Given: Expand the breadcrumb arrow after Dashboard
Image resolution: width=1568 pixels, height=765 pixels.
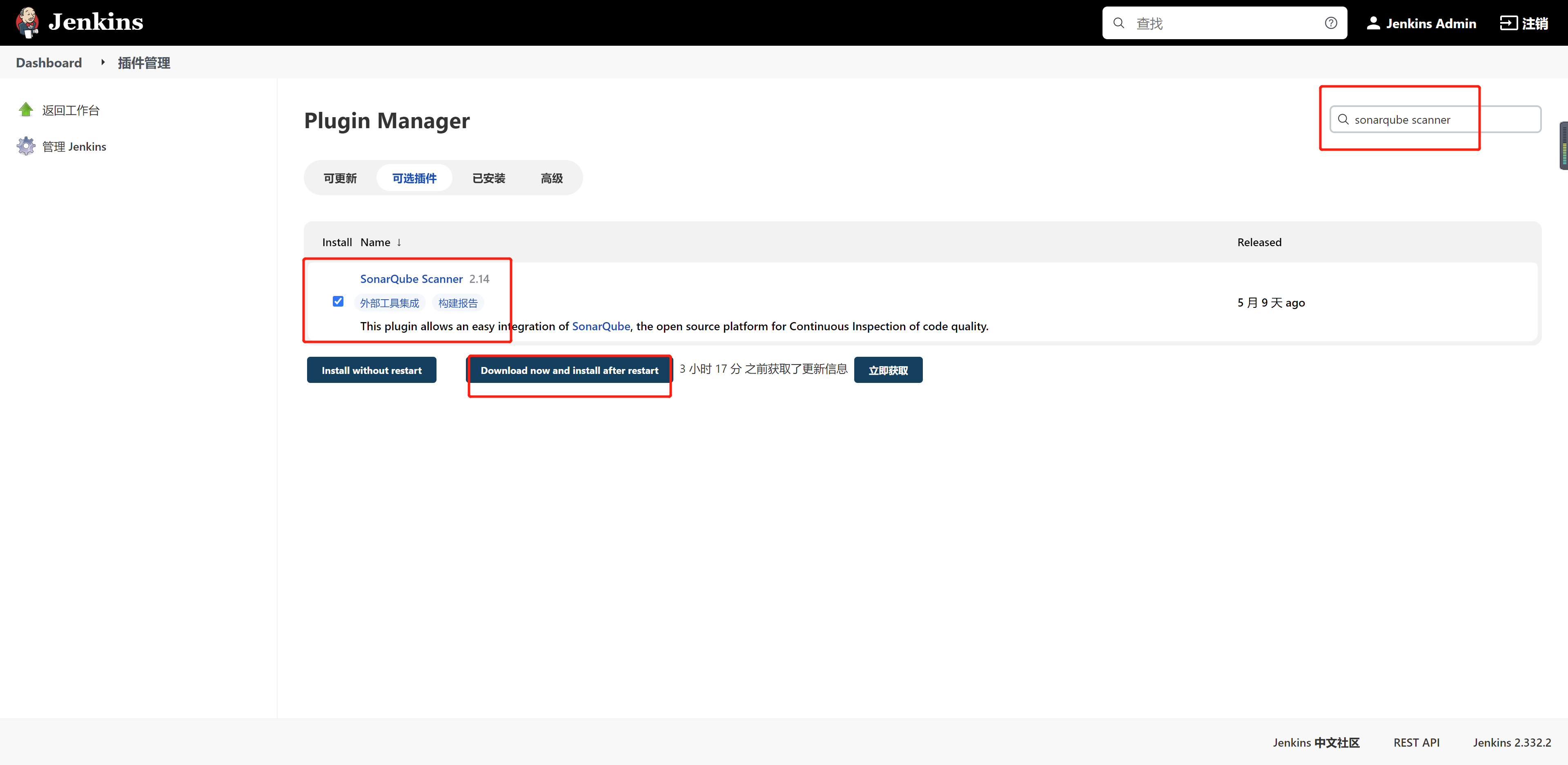Looking at the screenshot, I should [x=103, y=62].
